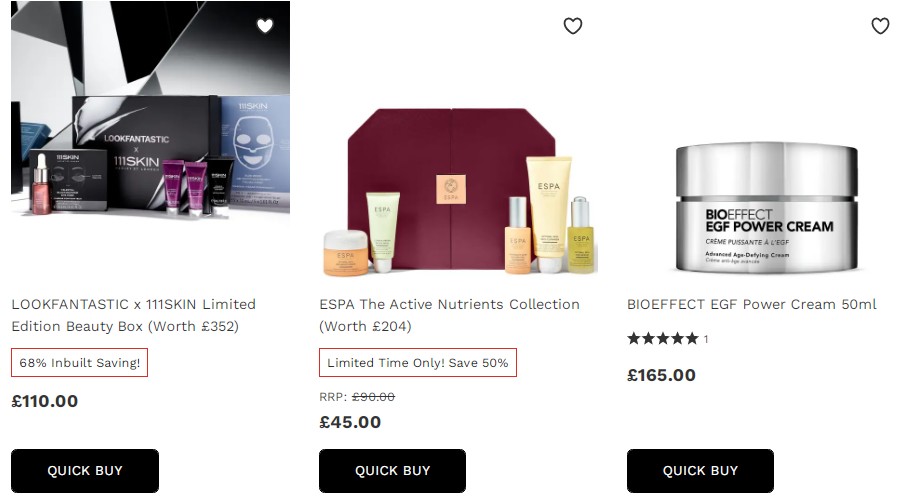Click the review count beside the star rating
This screenshot has height=503, width=898.
point(706,340)
